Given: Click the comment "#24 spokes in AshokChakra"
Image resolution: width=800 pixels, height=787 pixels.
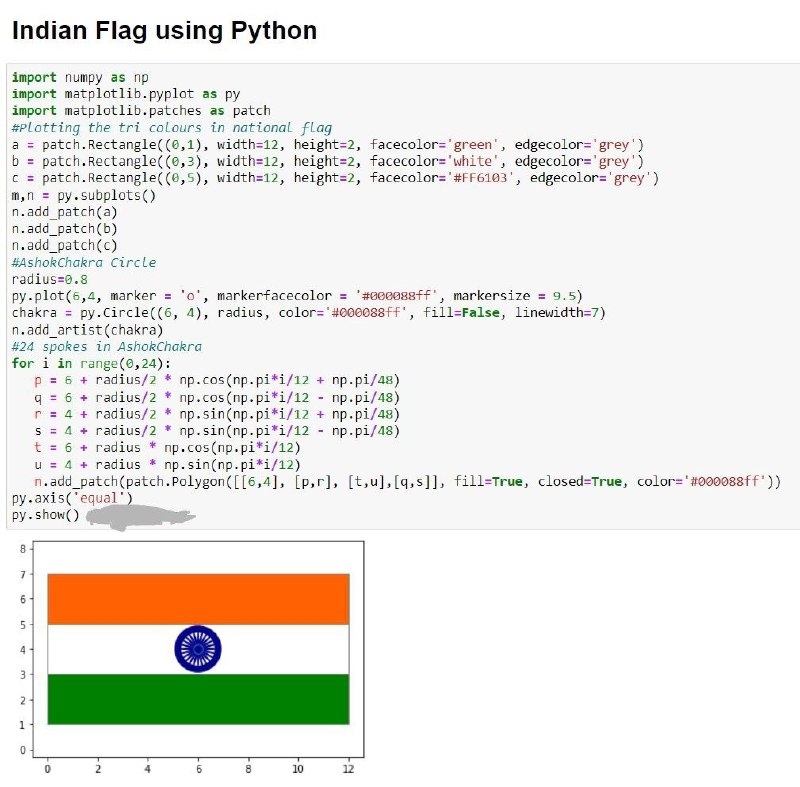Looking at the screenshot, I should click(x=107, y=347).
